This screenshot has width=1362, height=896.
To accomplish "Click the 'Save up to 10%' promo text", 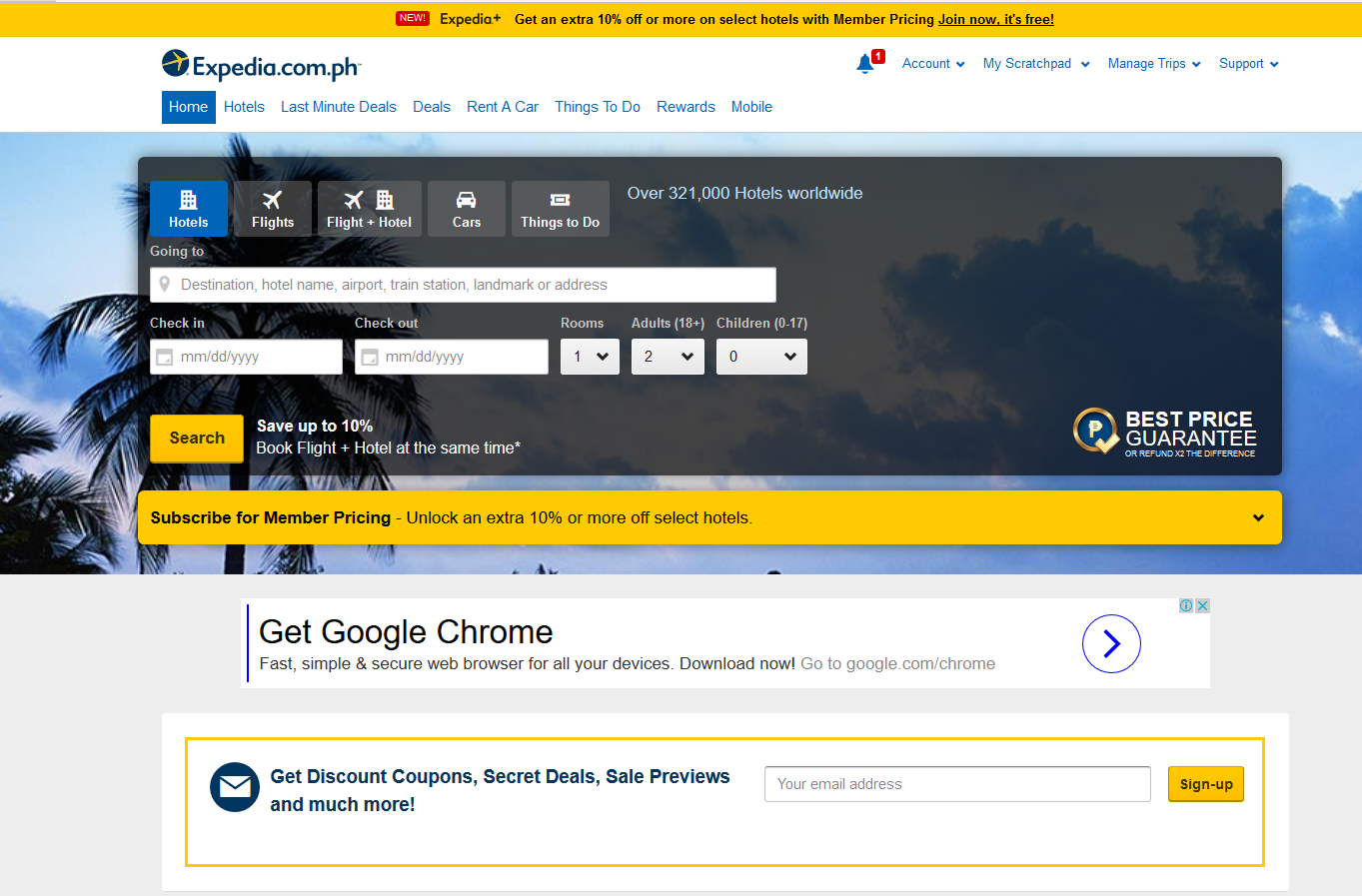I will tap(315, 426).
